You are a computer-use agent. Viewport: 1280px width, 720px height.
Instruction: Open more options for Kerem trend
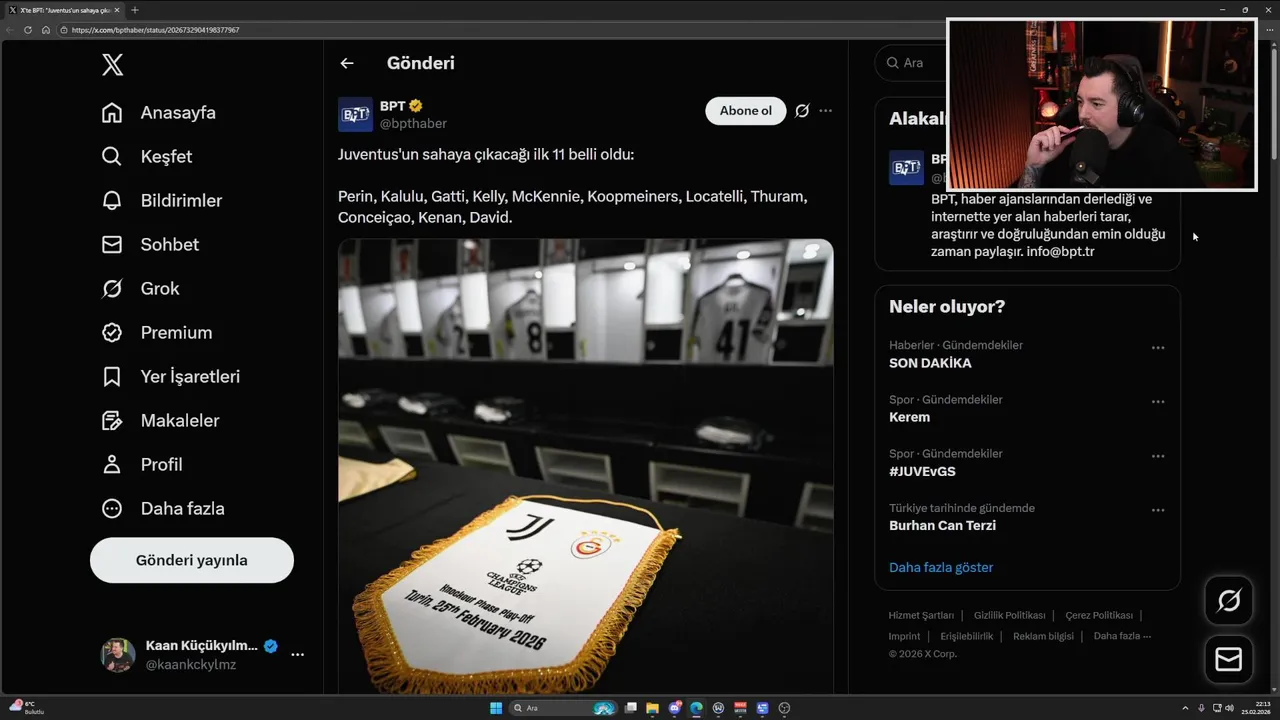click(1158, 402)
